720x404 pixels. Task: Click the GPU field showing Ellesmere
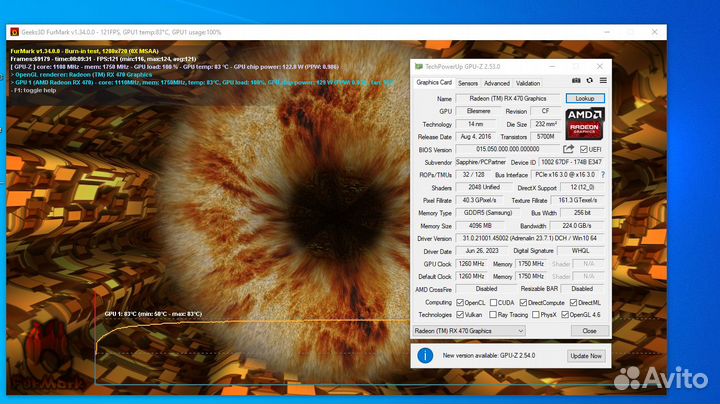[478, 111]
